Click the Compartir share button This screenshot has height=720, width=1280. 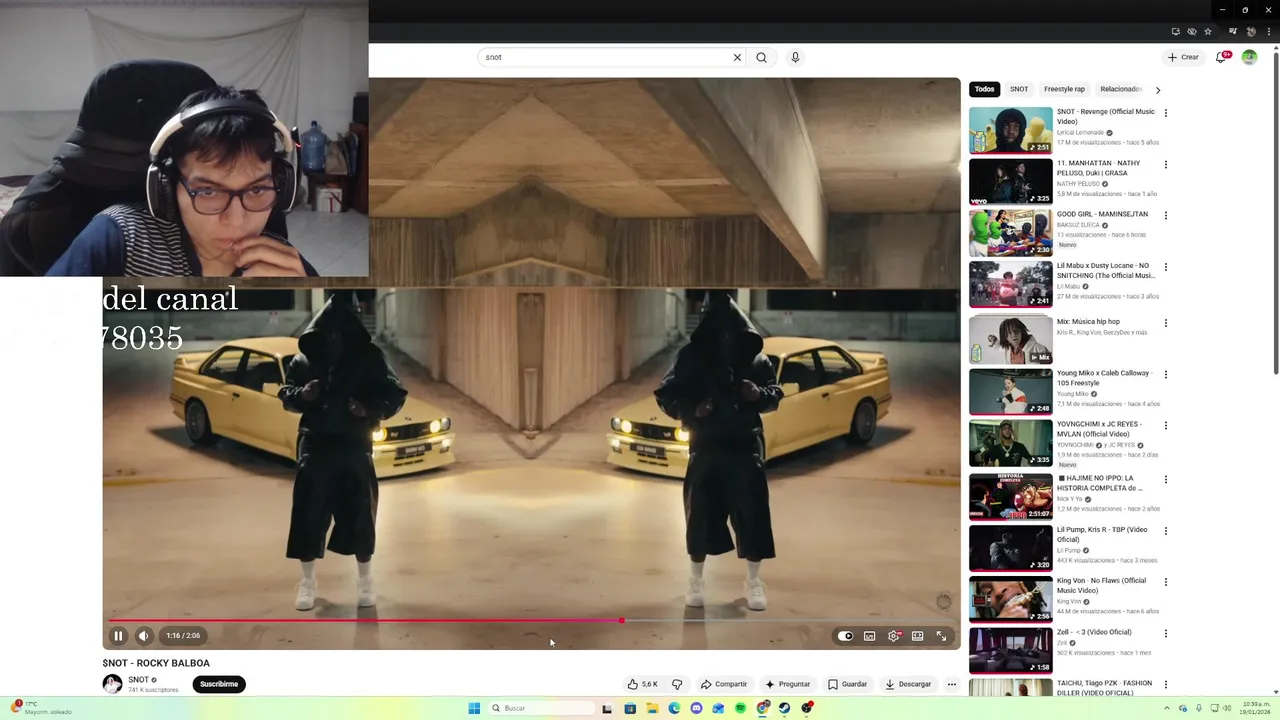coord(724,684)
